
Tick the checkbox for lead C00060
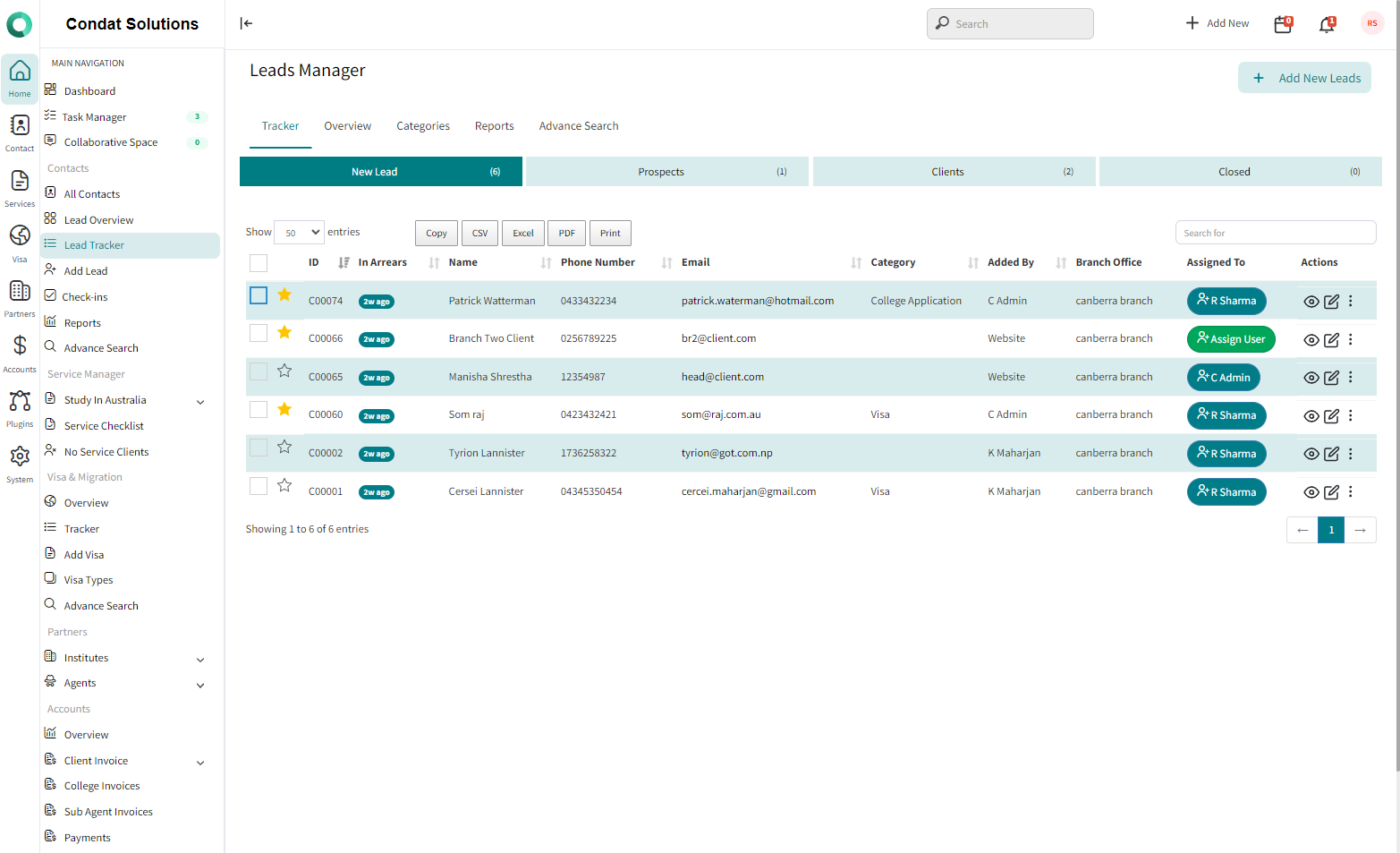(x=259, y=409)
